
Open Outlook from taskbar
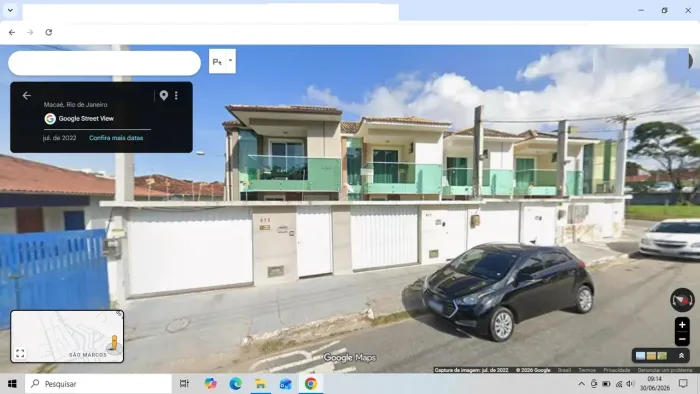tap(286, 384)
